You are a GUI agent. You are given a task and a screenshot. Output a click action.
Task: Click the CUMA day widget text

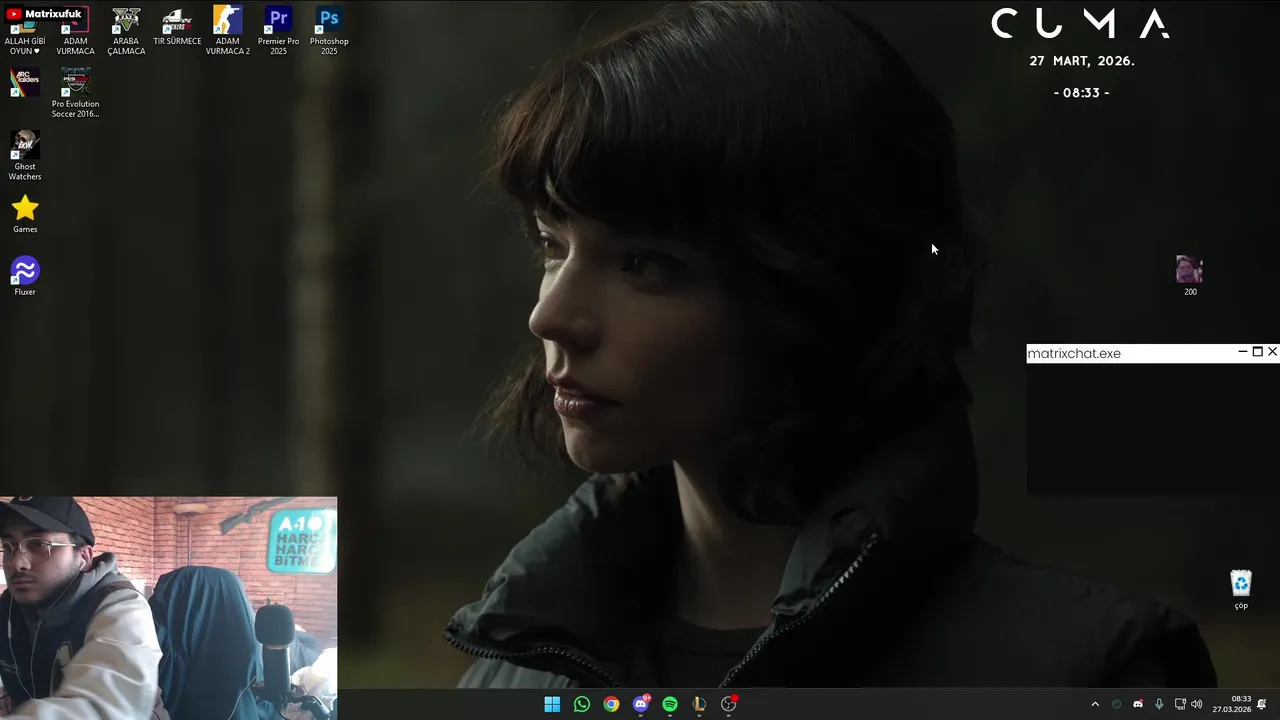(1081, 23)
